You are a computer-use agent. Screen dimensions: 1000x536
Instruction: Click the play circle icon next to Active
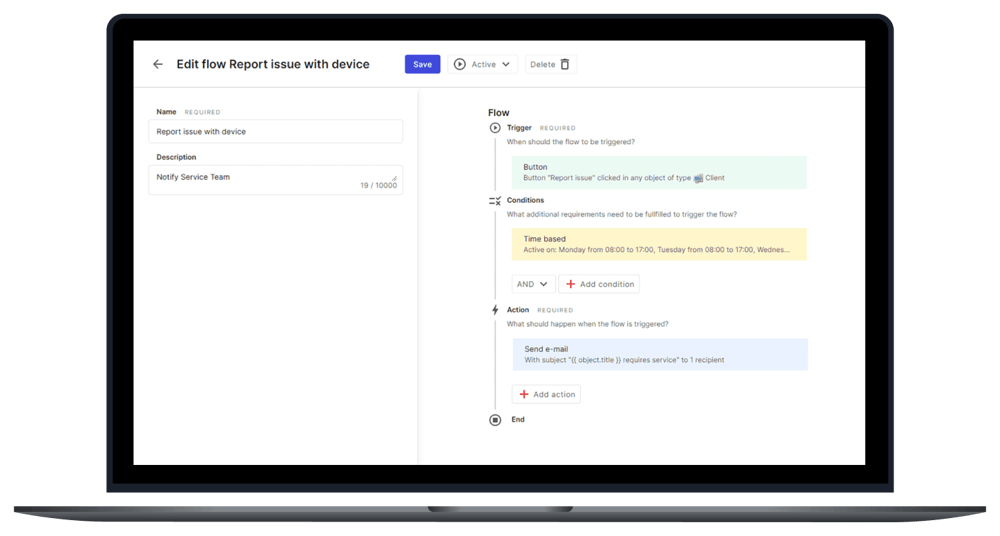tap(459, 64)
